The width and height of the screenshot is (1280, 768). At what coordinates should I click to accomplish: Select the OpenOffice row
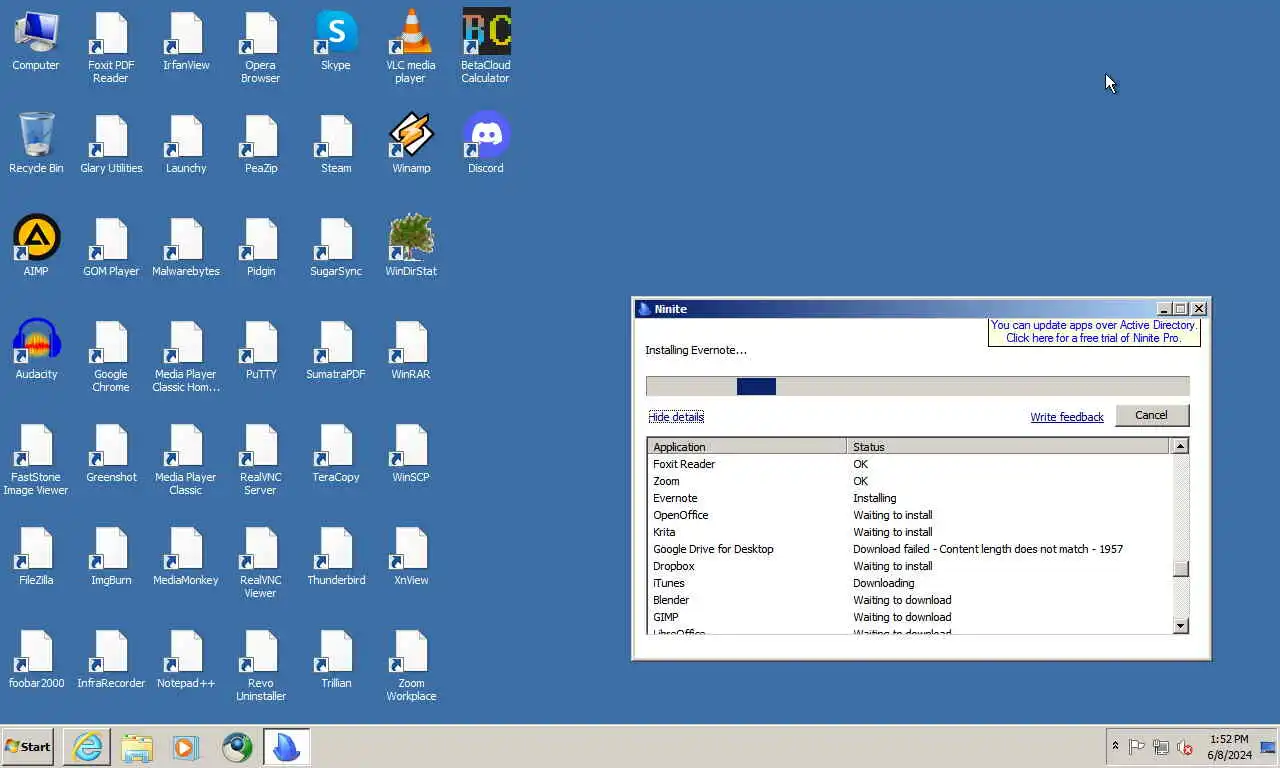[909, 515]
